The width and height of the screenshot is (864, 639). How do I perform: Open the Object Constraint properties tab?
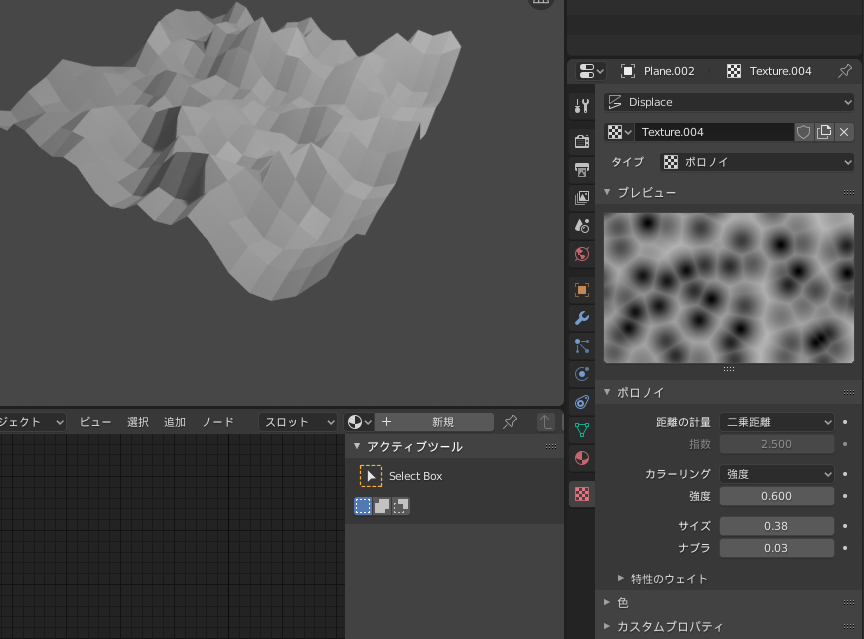pos(582,402)
